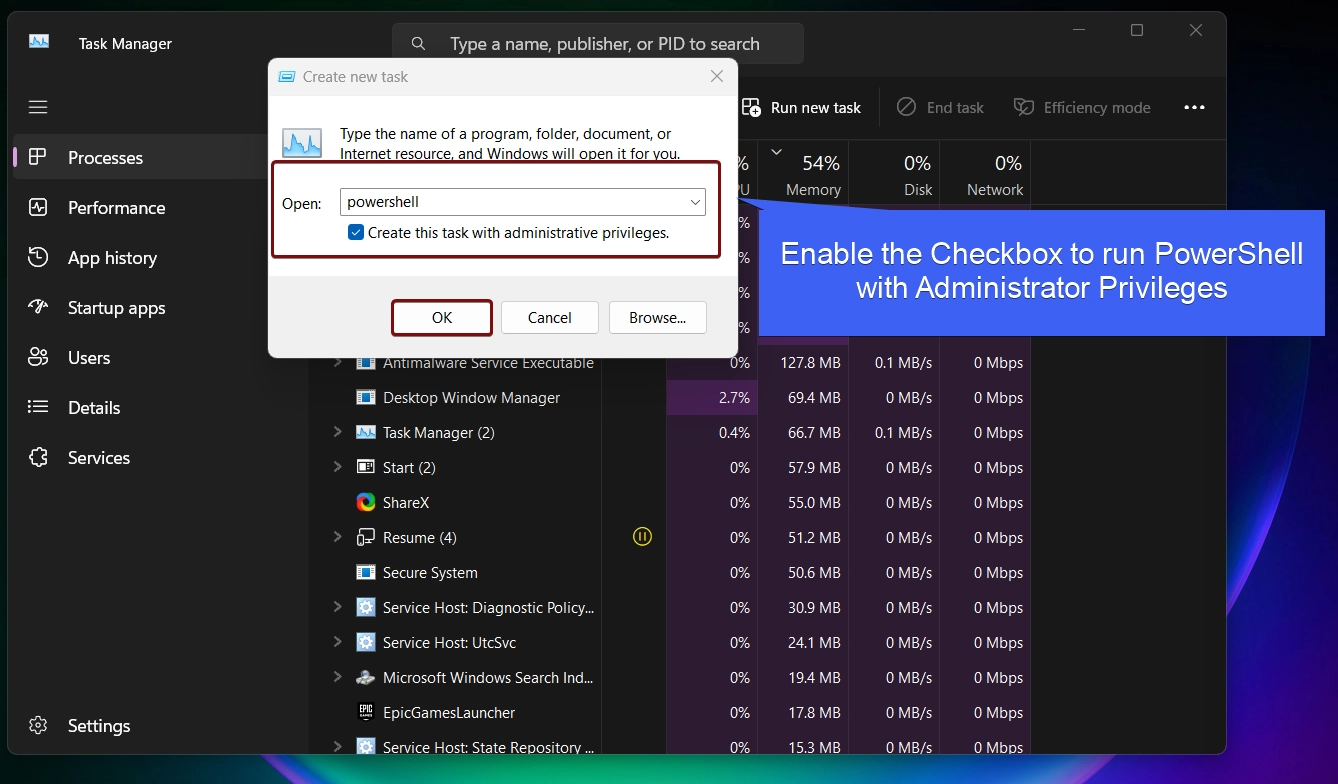Click the Service Host: Diagnostic Policy gear icon
Screen dimensions: 1338x784
click(366, 607)
